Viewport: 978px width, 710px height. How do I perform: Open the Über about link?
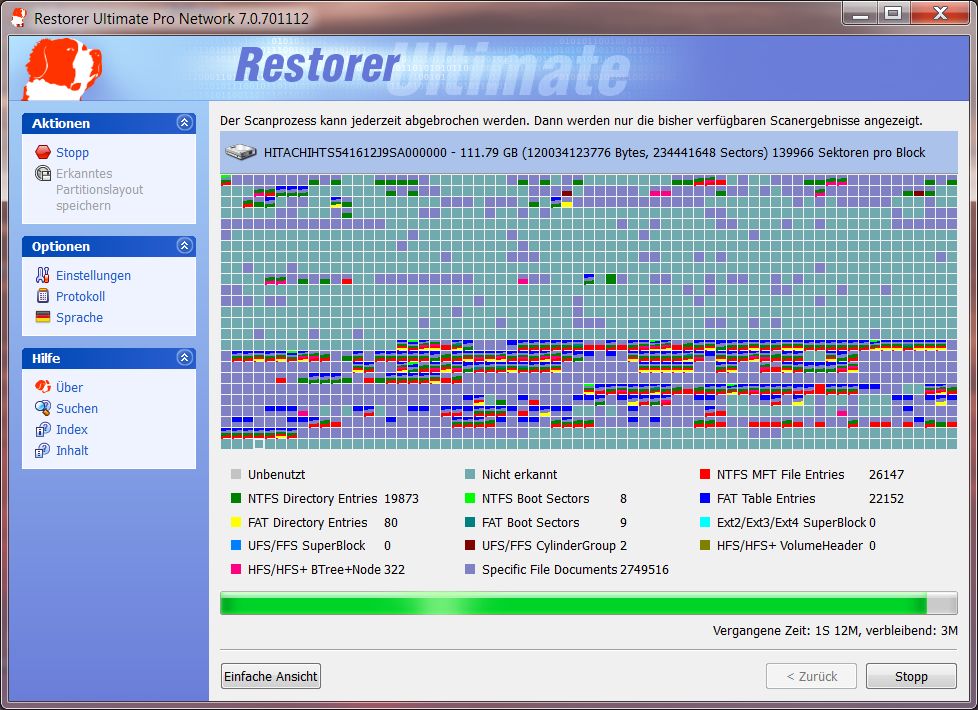coord(69,387)
